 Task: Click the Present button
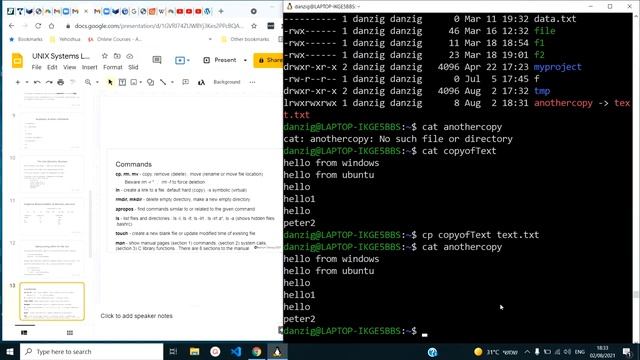click(x=220, y=60)
